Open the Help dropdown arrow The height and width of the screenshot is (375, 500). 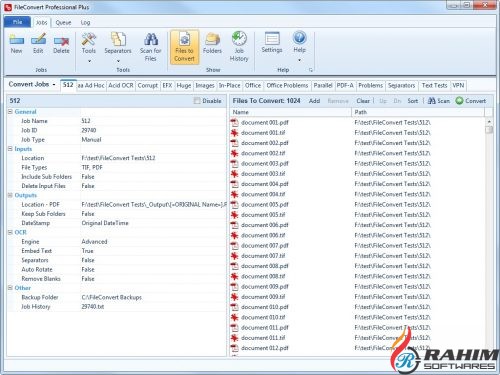[299, 60]
